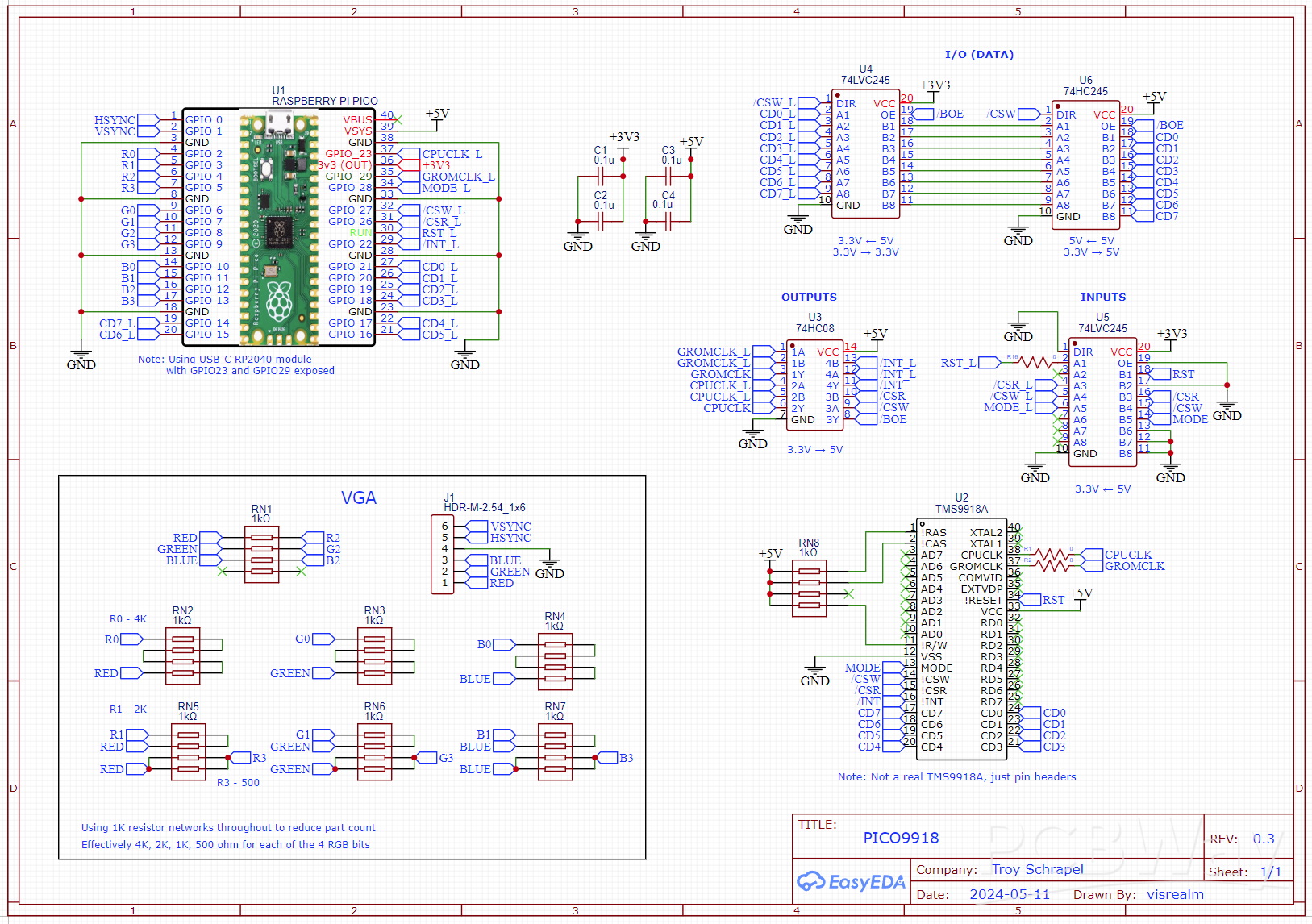Select the 74HC08 gate U3
Image resolution: width=1312 pixels, height=924 pixels.
[816, 383]
